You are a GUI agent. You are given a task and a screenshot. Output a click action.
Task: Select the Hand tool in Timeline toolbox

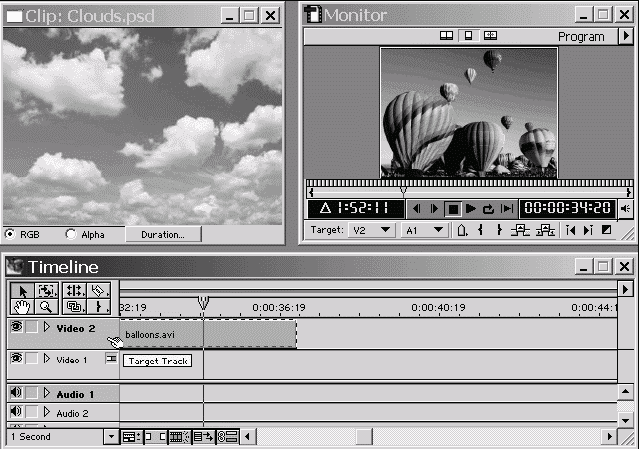[22, 307]
